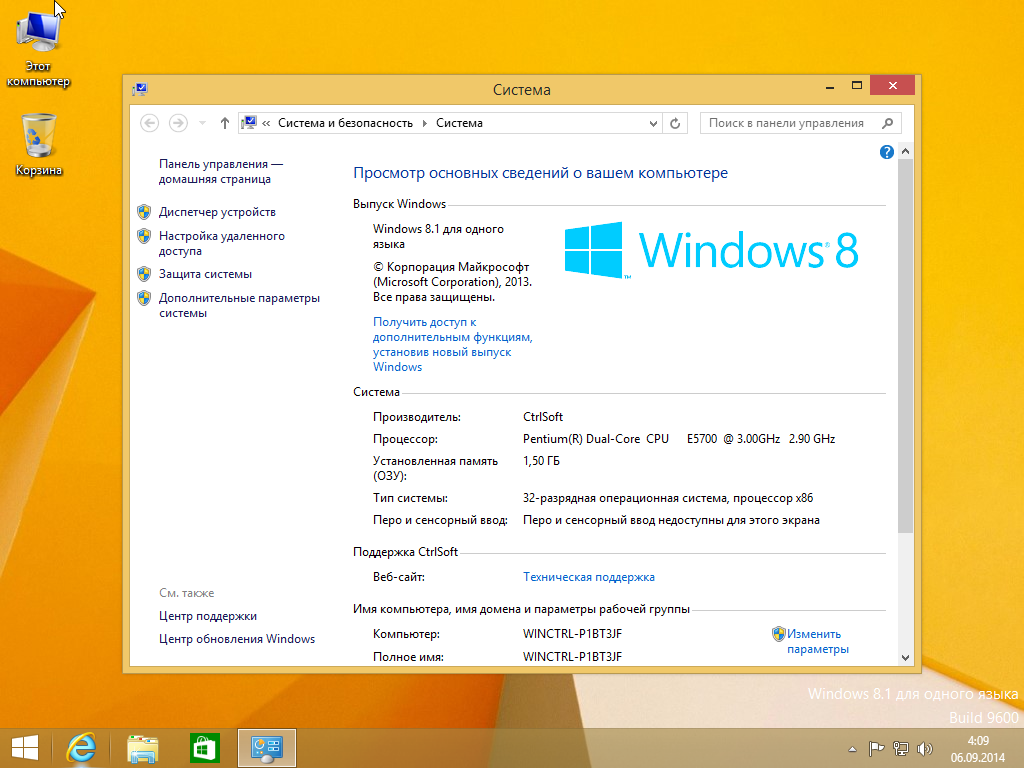Open Windows Store from taskbar
1024x768 pixels.
204,748
